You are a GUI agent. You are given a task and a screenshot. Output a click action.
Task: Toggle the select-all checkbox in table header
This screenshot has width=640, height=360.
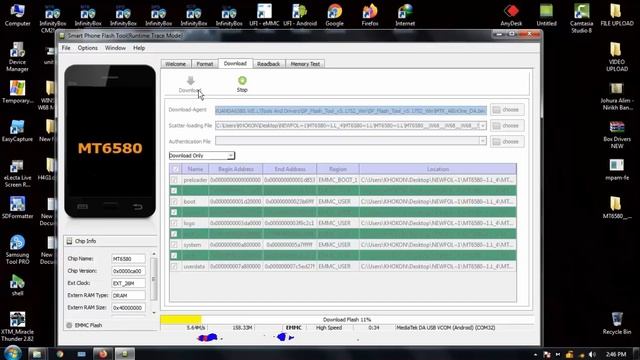pyautogui.click(x=176, y=169)
